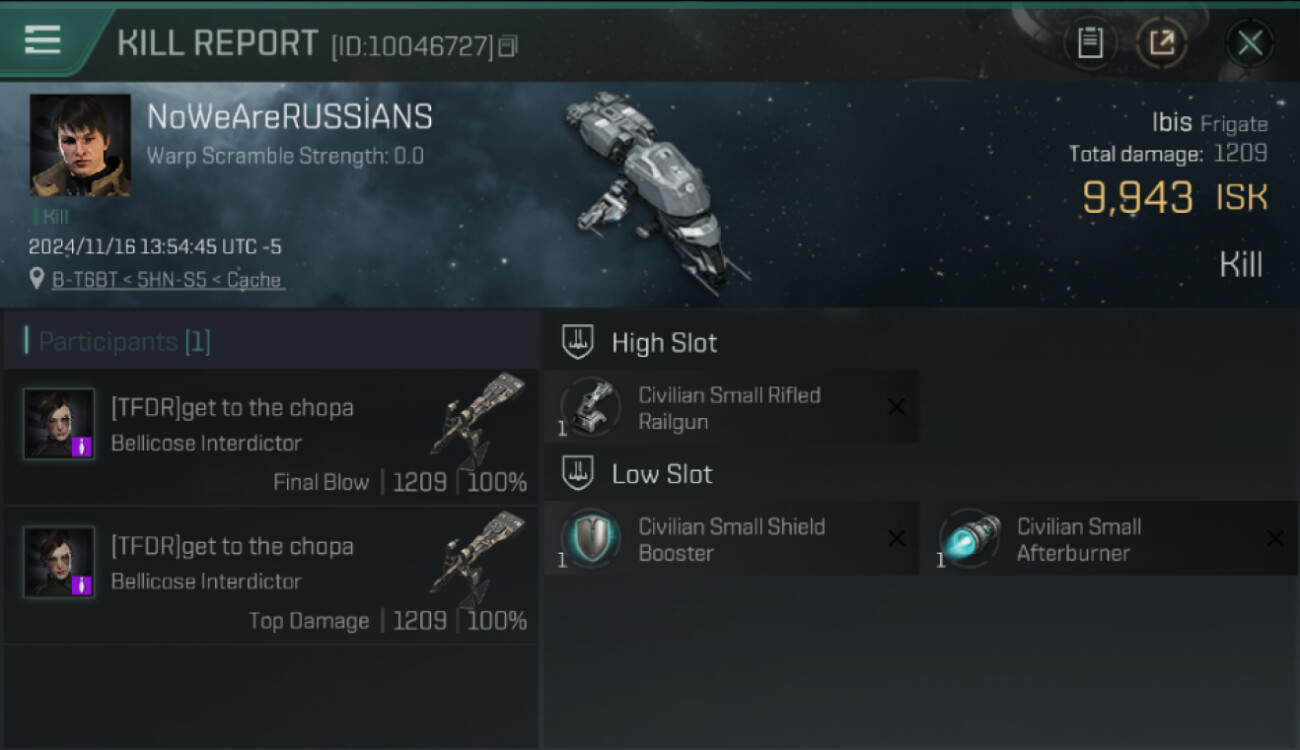The width and height of the screenshot is (1300, 750).
Task: Open NoWeAreRUSSIANS pilot portrait
Action: (x=80, y=145)
